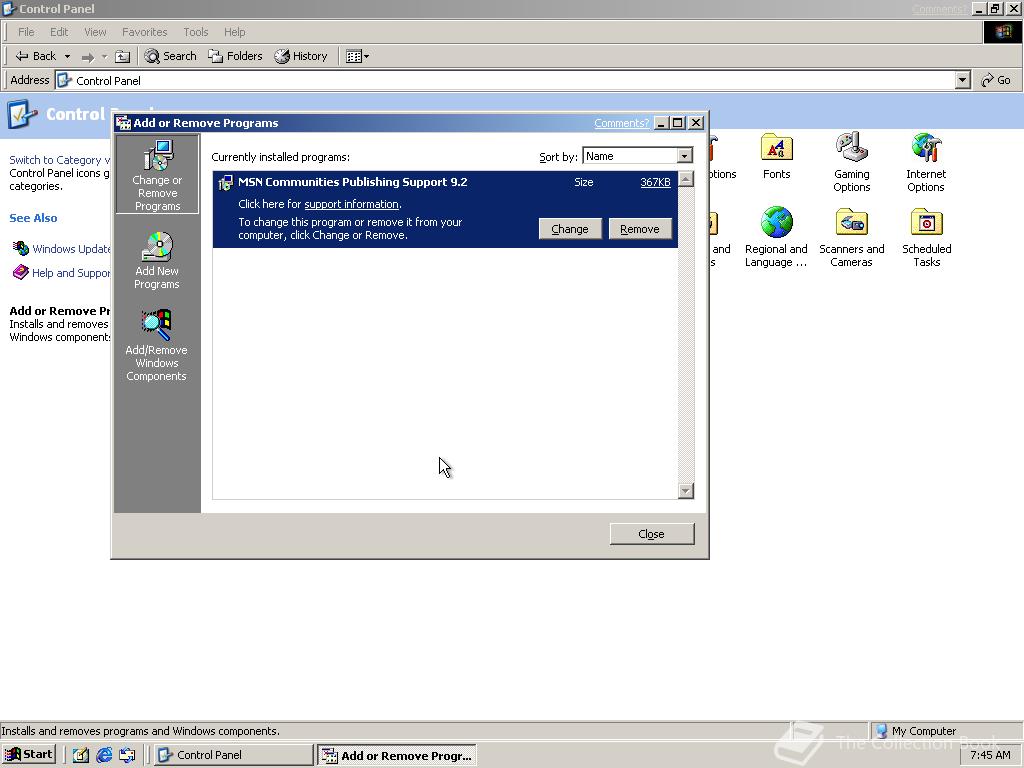The width and height of the screenshot is (1024, 768).
Task: Open Regional and Language icon
Action: click(x=776, y=237)
